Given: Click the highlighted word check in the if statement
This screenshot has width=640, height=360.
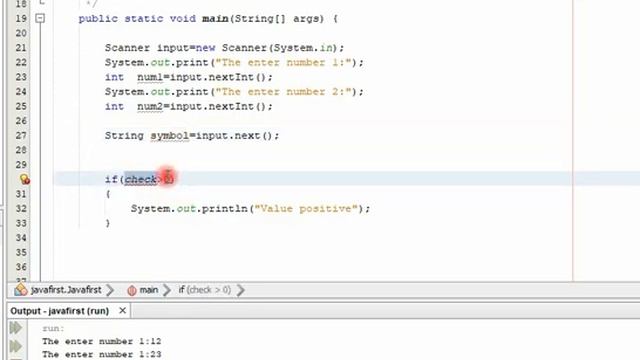Looking at the screenshot, I should 140,179.
